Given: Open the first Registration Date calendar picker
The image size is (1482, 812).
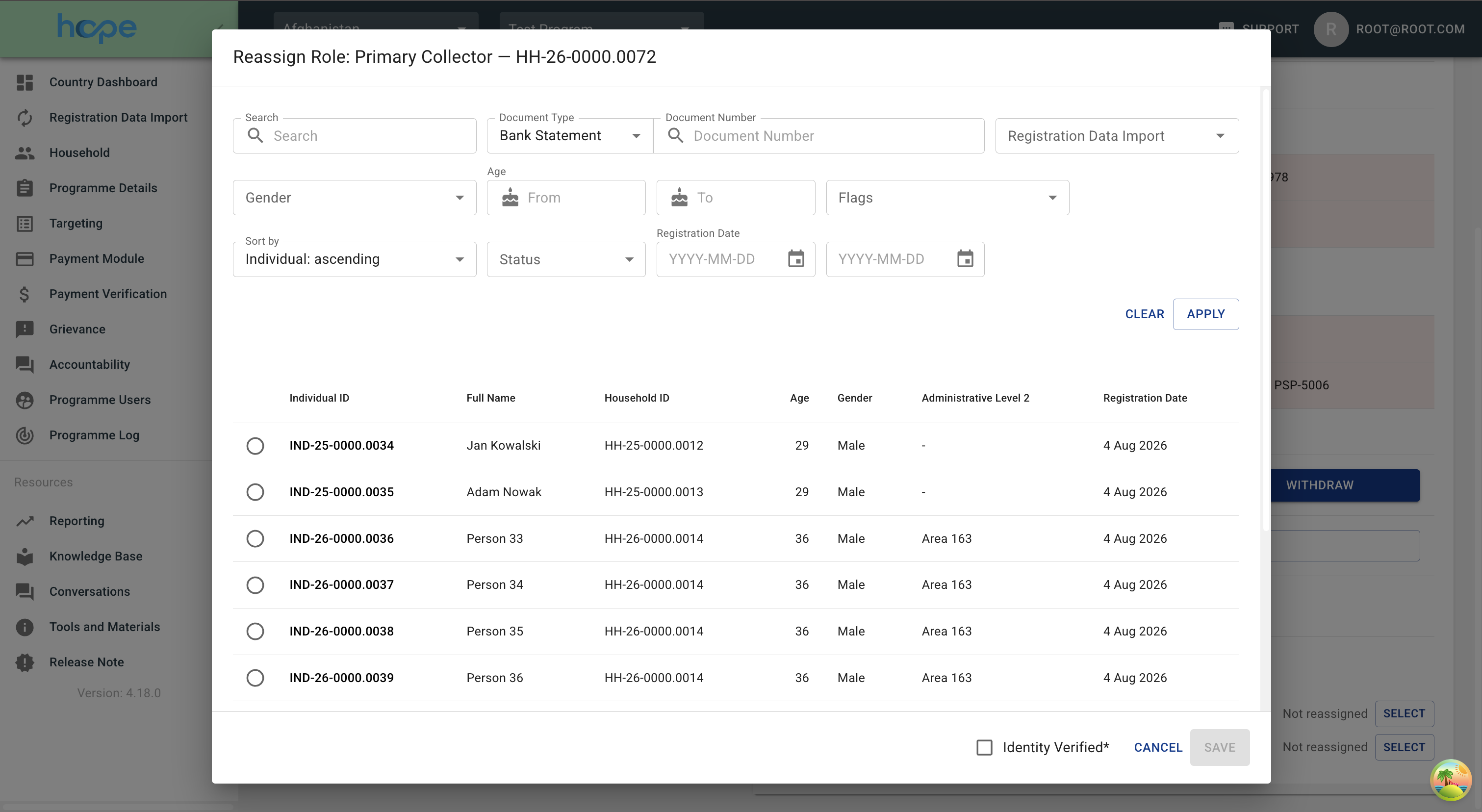Looking at the screenshot, I should pyautogui.click(x=795, y=259).
